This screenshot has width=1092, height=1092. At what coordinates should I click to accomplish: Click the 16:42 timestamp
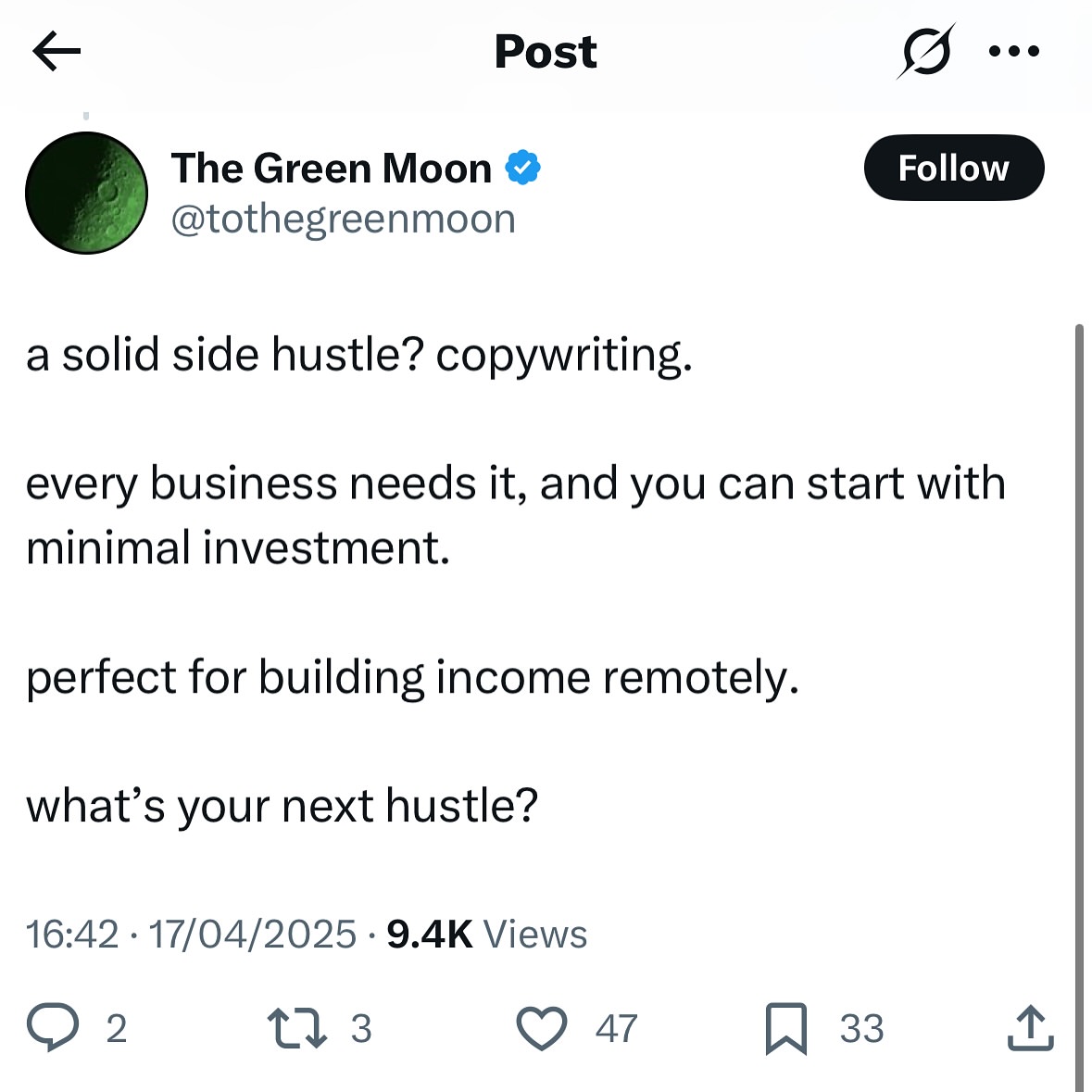click(x=72, y=934)
